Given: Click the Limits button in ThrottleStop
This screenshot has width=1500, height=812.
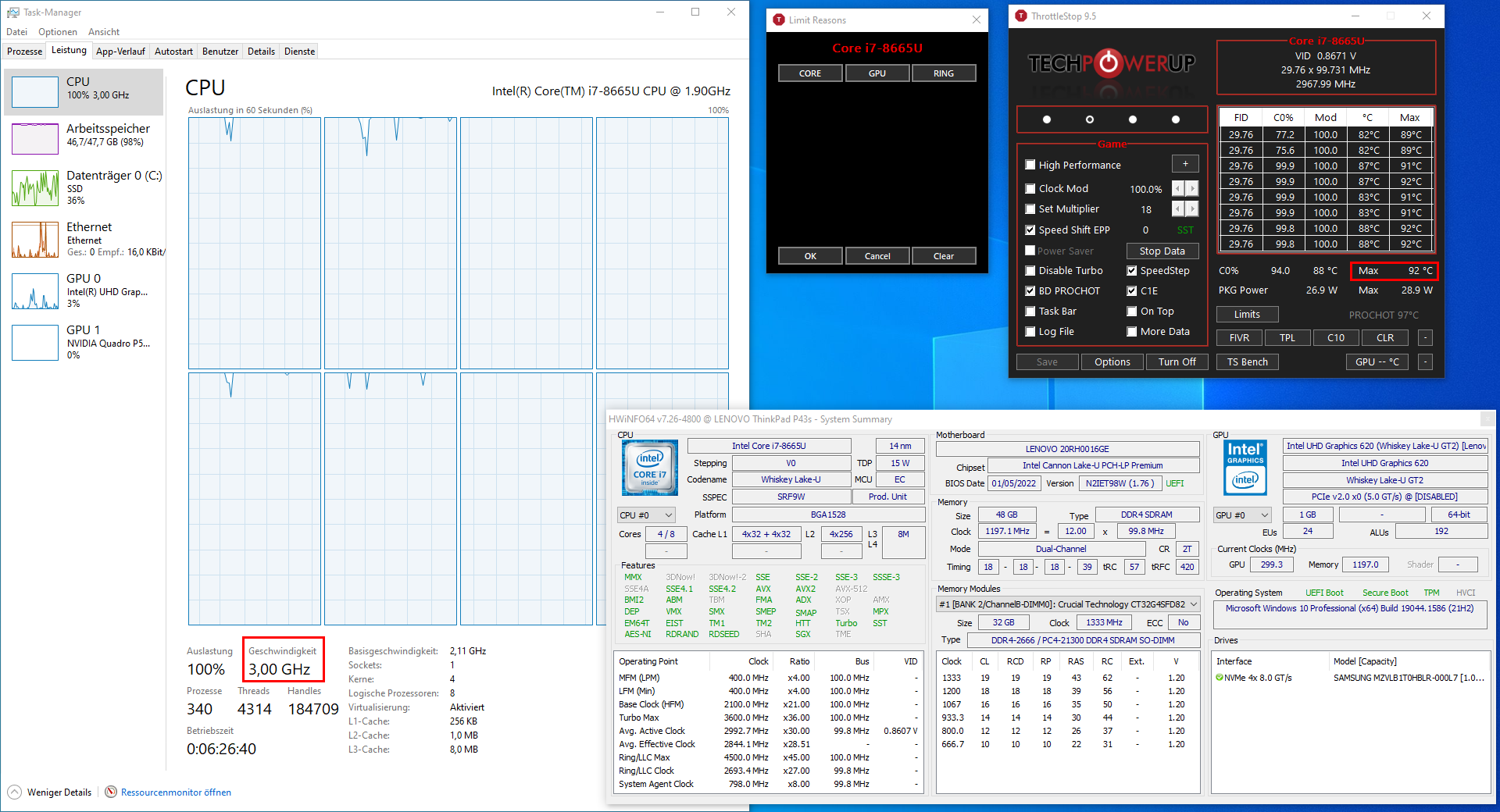Looking at the screenshot, I should point(1248,314).
